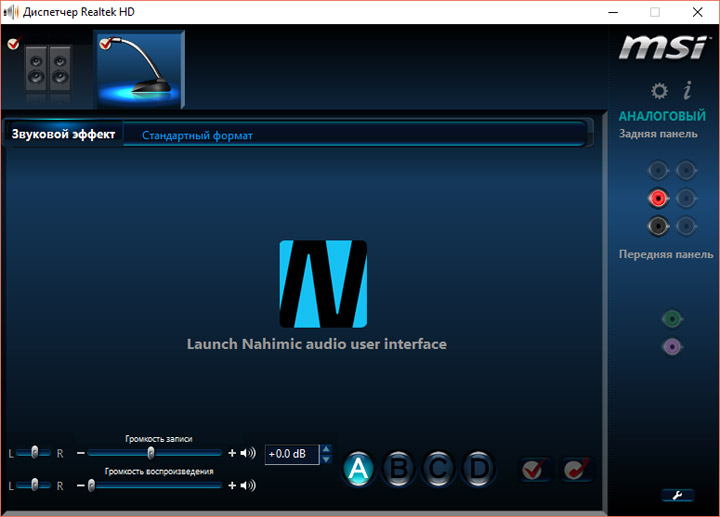Screen dimensions: 720x517
Task: Open connector settings wrench button
Action: click(x=678, y=495)
